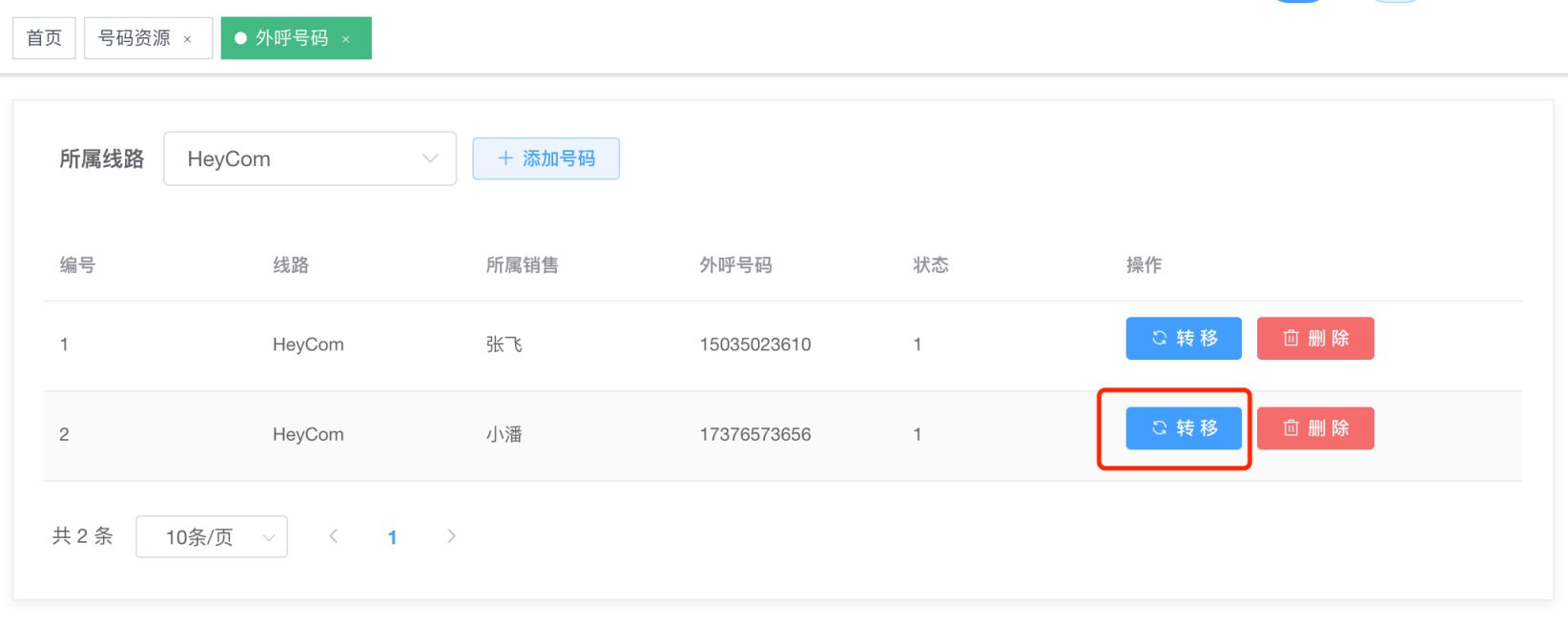Go to previous page arrow
This screenshot has height=625, width=1568.
[334, 536]
